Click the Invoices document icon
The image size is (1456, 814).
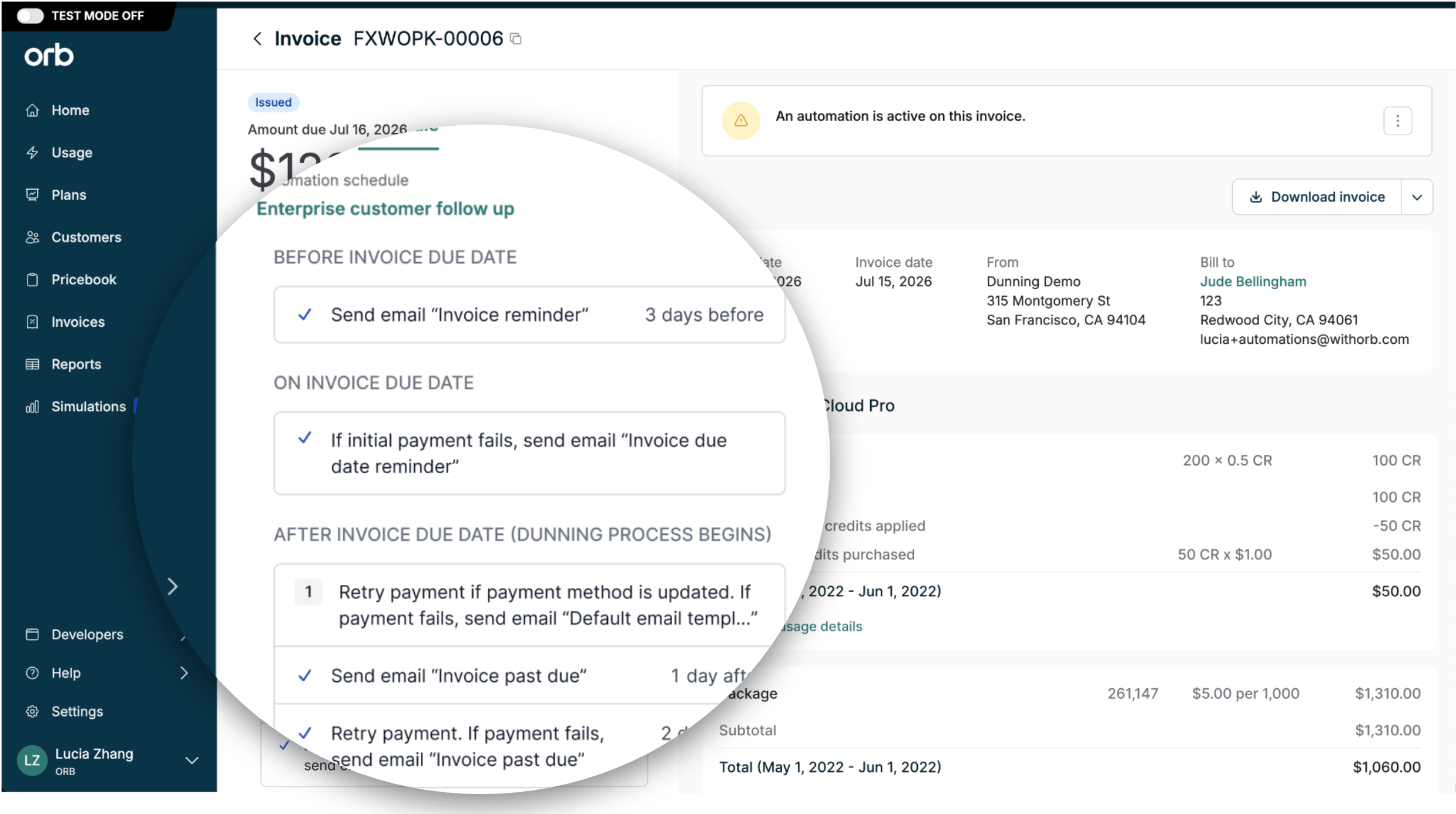pos(32,322)
